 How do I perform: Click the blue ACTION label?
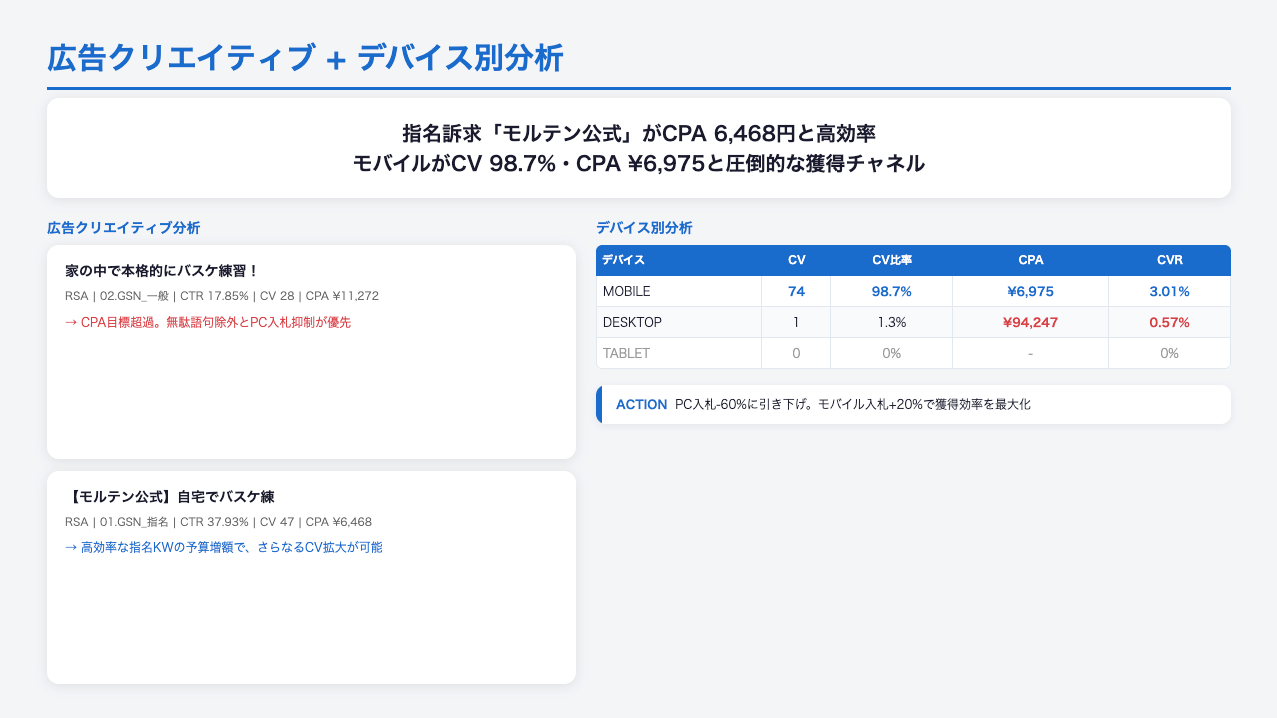[x=641, y=404]
